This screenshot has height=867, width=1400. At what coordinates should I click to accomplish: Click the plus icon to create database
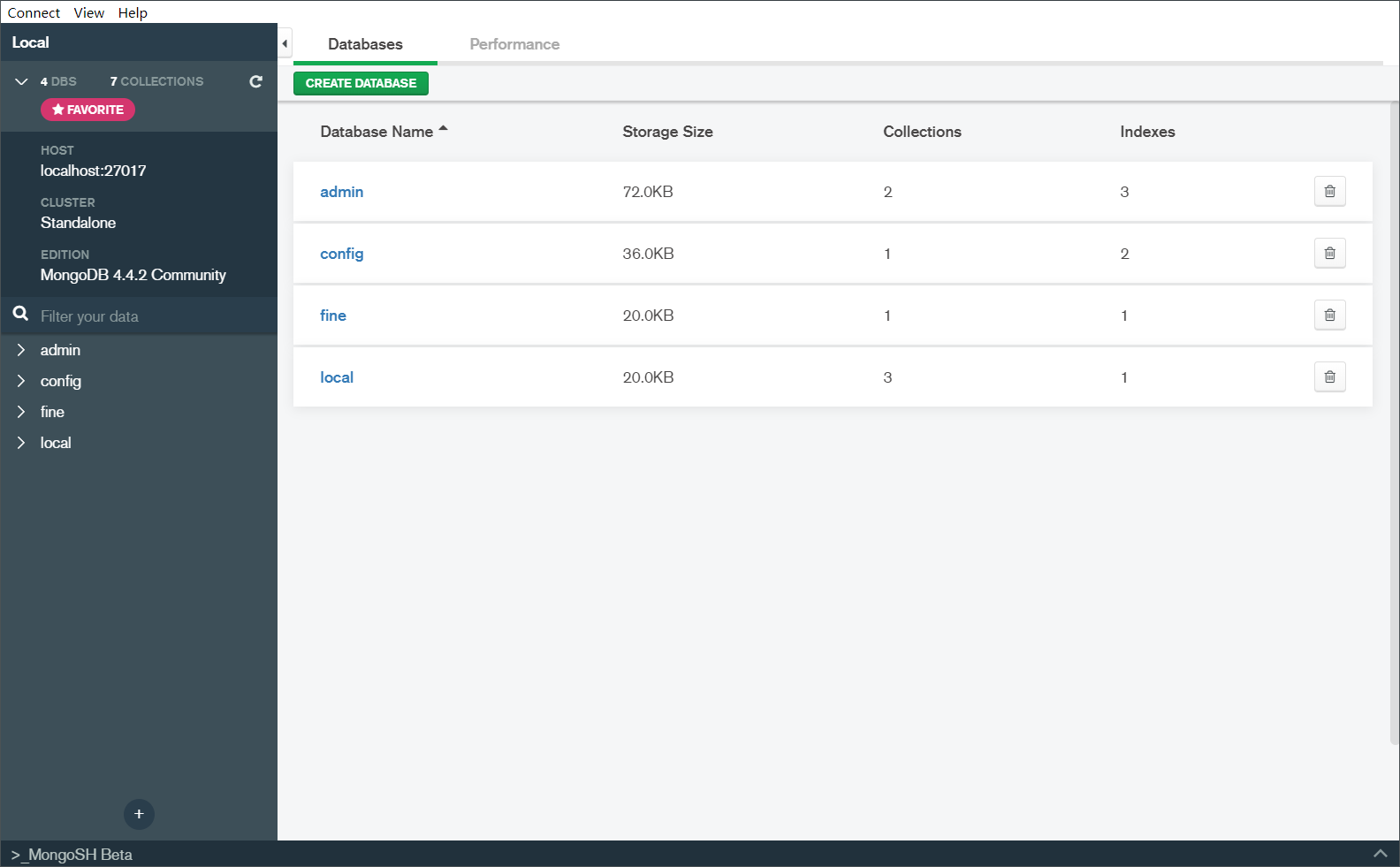click(x=139, y=814)
